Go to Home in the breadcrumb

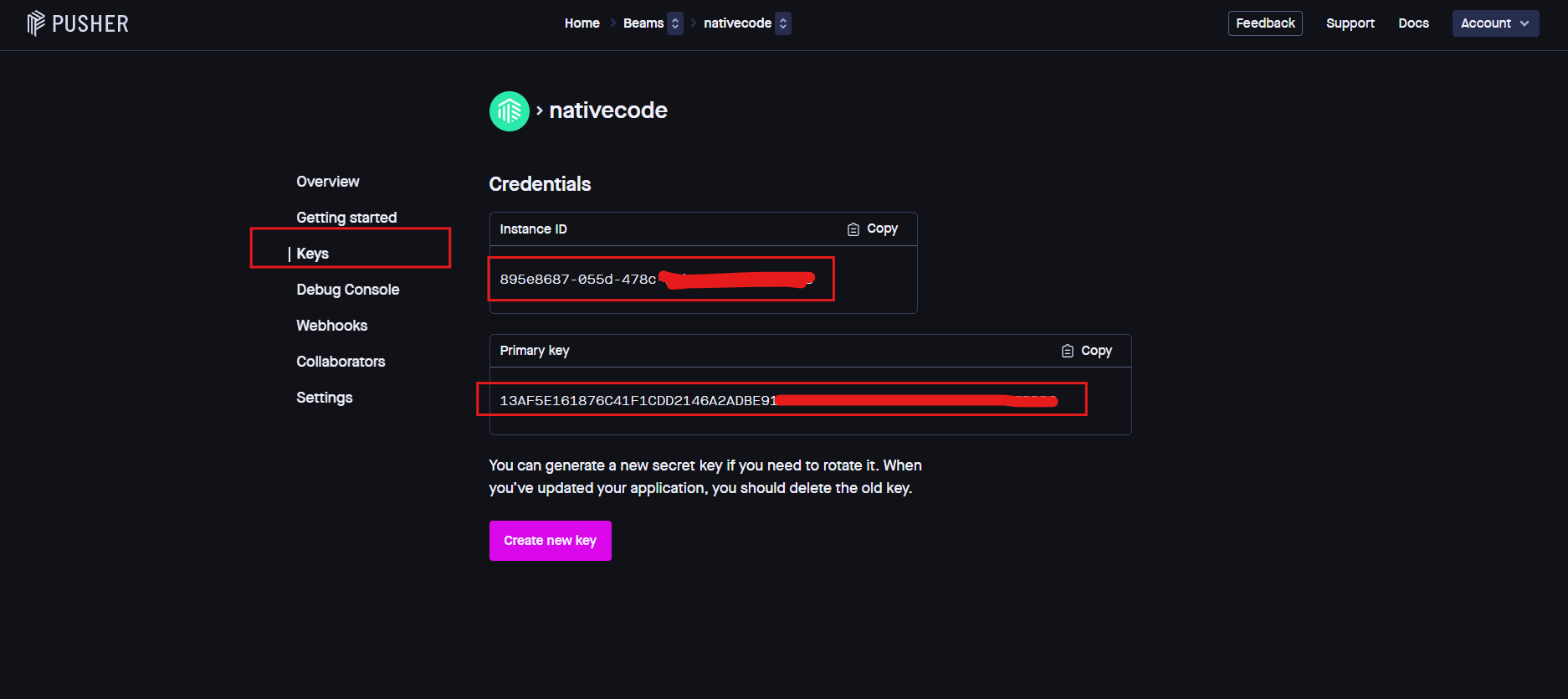[x=582, y=23]
